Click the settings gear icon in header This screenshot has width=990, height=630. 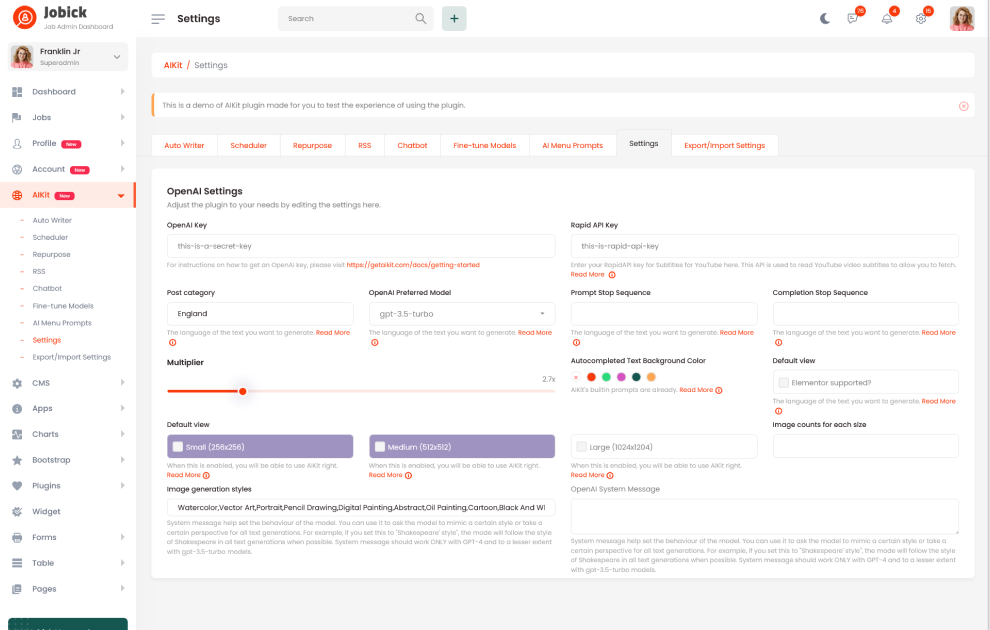[x=921, y=18]
